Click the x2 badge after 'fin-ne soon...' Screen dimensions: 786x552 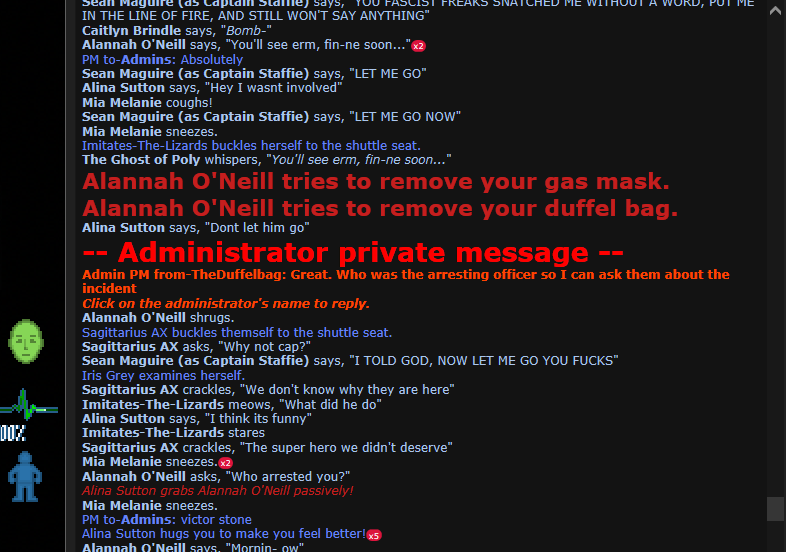(419, 46)
